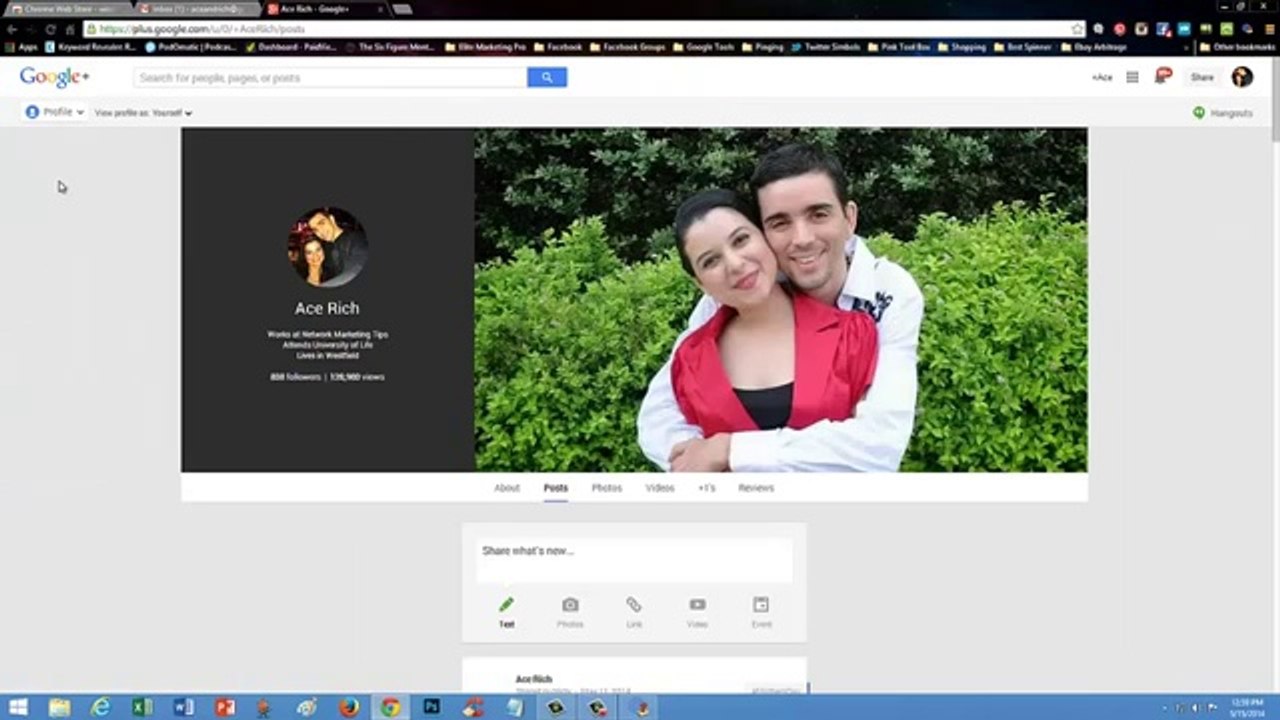The width and height of the screenshot is (1280, 720).
Task: Switch to the Posts tab
Action: pos(556,488)
